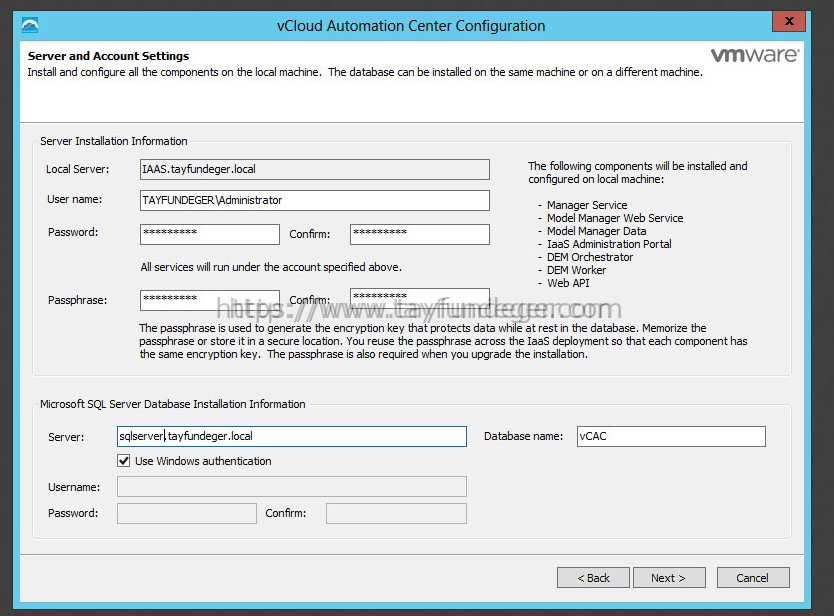Click the Next > button
Image resolution: width=834 pixels, height=616 pixels.
click(x=669, y=578)
